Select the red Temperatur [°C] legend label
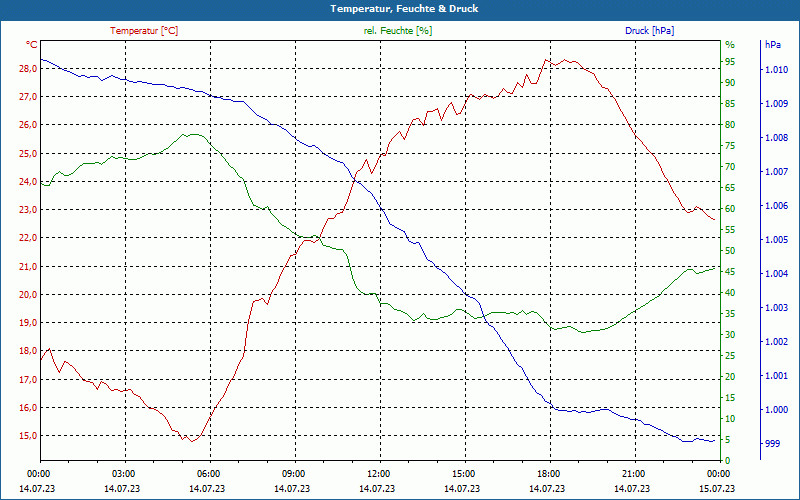800x500 pixels. point(144,31)
